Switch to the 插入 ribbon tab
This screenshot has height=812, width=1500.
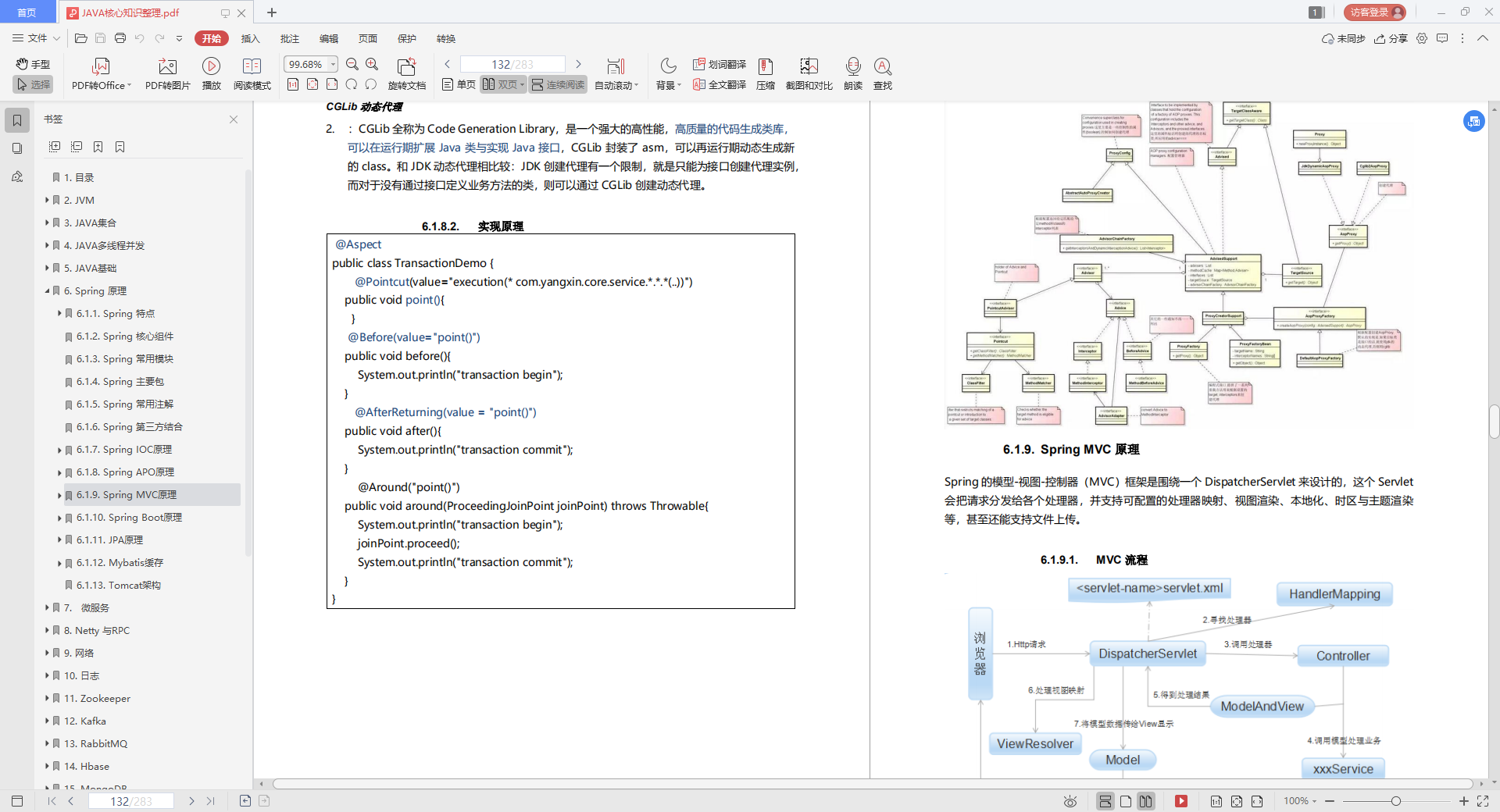coord(250,38)
